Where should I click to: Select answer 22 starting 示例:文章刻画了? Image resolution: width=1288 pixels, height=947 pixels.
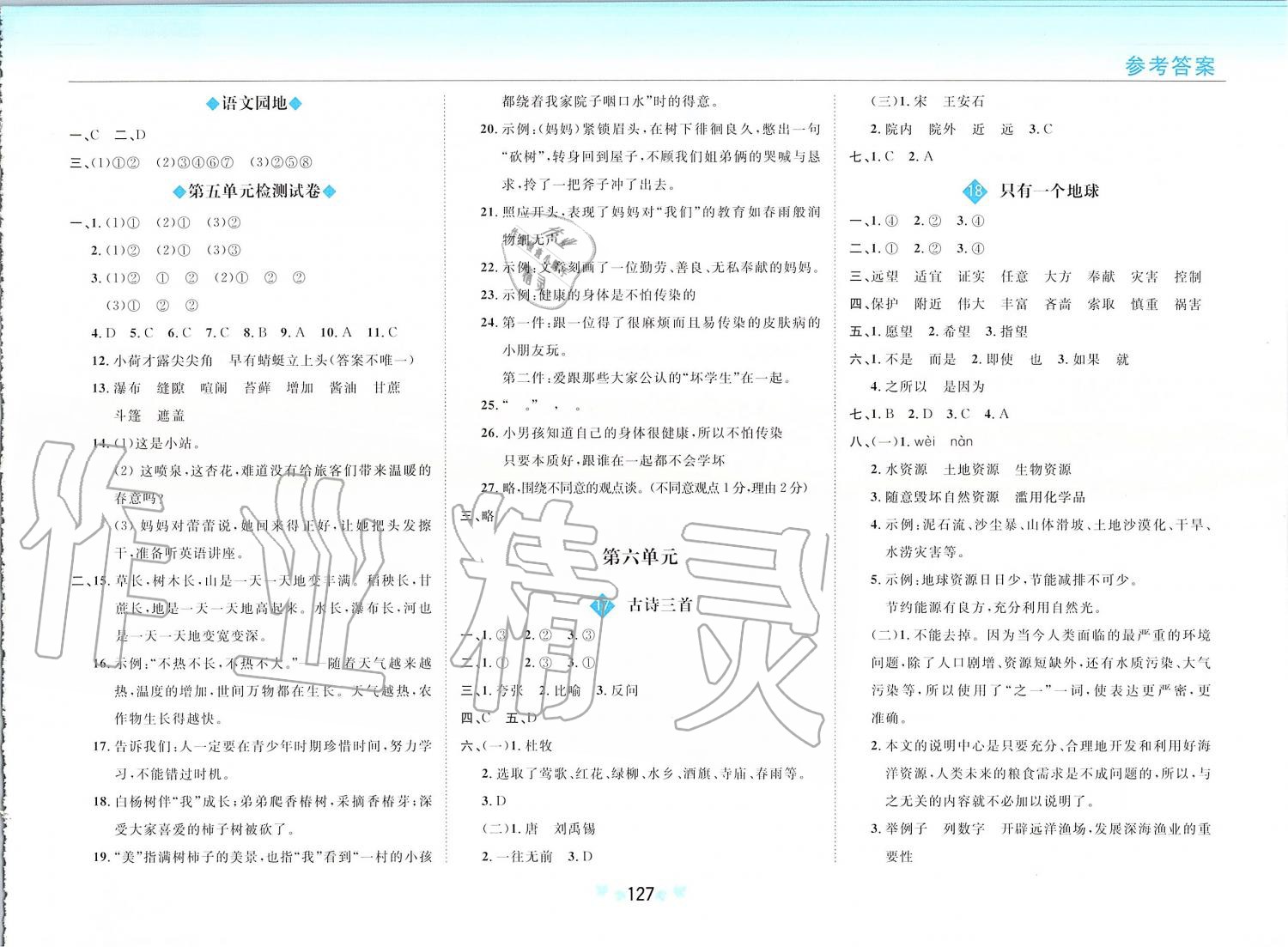pyautogui.click(x=650, y=267)
